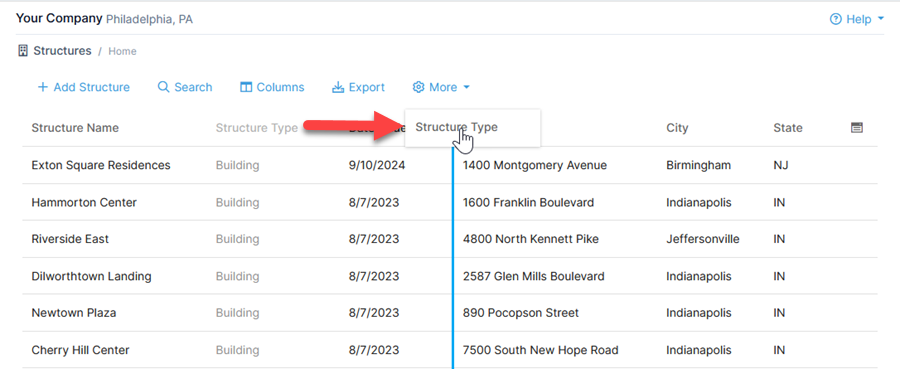Screen dimensions: 900x369
Task: Open the Structures breadcrumb link
Action: pyautogui.click(x=62, y=51)
